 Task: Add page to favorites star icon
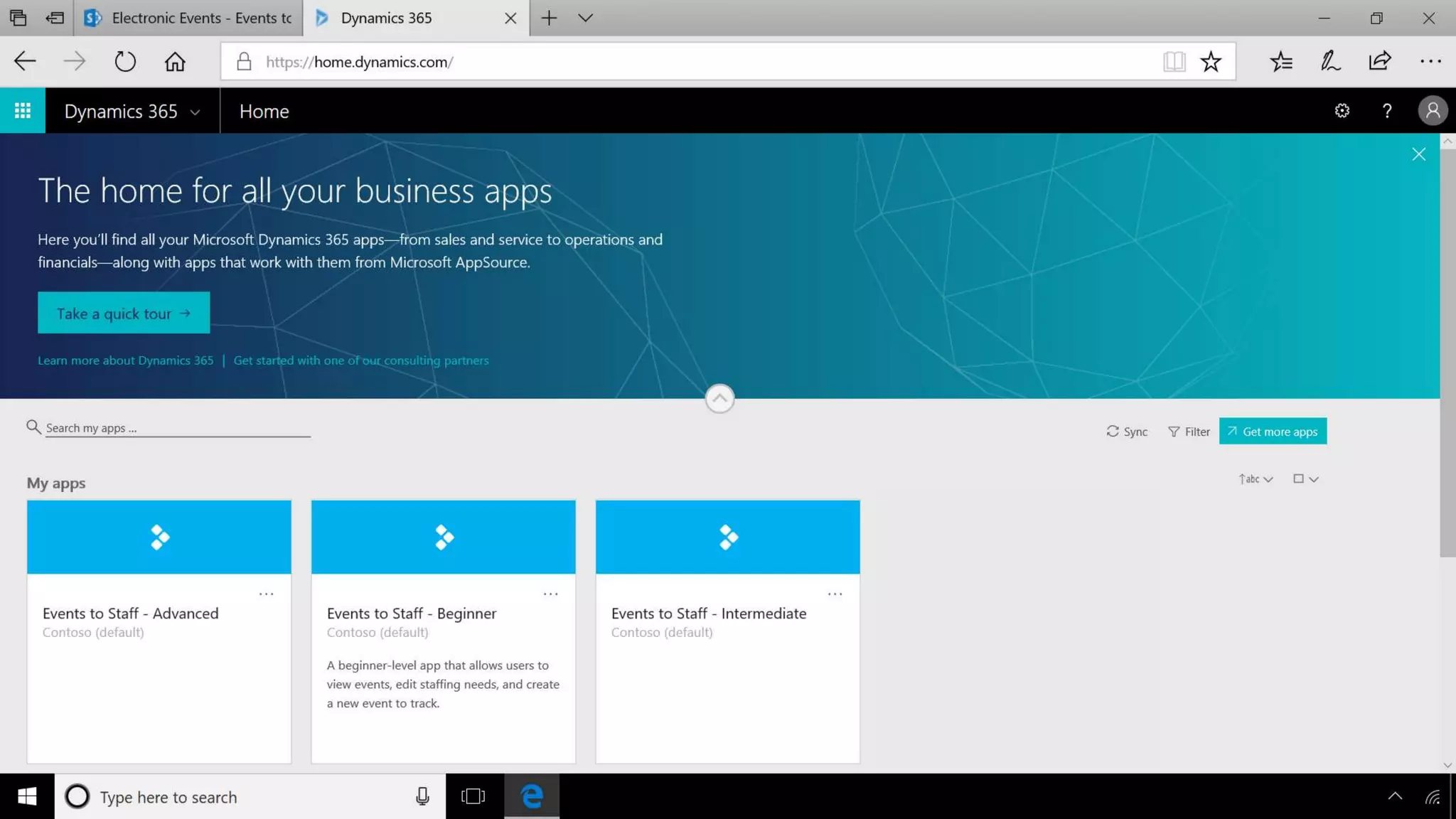pyautogui.click(x=1211, y=62)
